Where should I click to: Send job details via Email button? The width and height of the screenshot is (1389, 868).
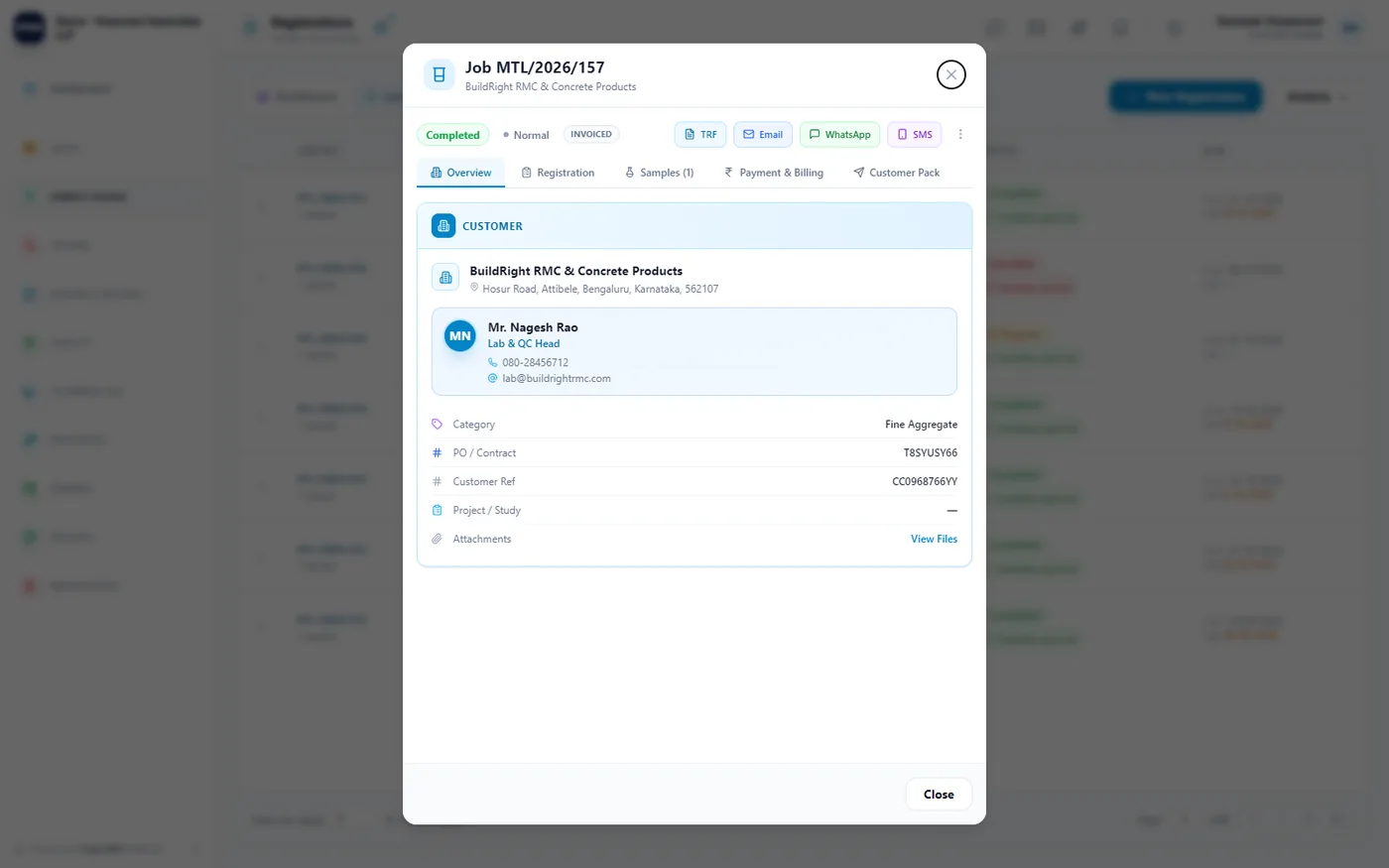pyautogui.click(x=763, y=134)
